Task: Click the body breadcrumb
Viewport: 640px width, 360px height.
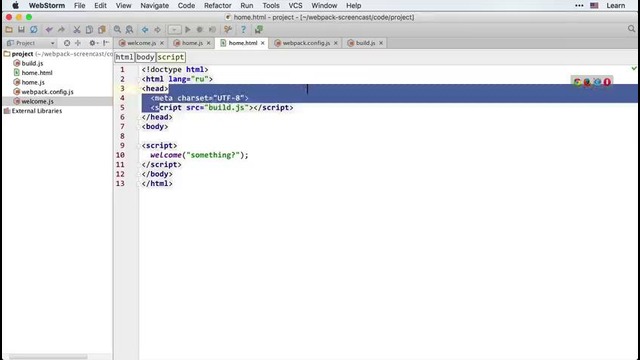Action: click(145, 57)
